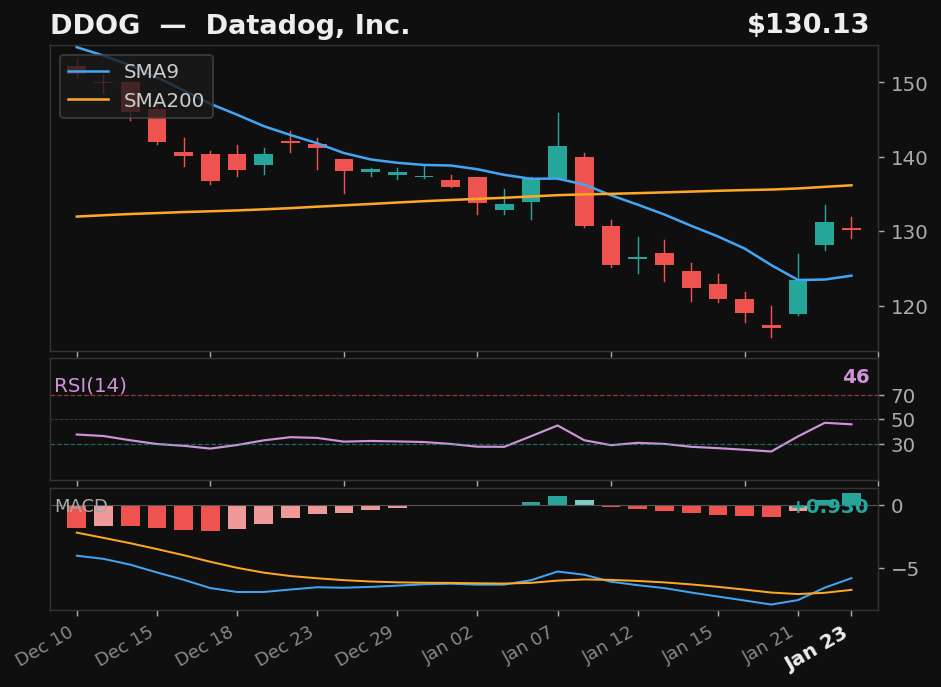Click the MACD panel label
Viewport: 941px width, 687px height.
(81, 506)
